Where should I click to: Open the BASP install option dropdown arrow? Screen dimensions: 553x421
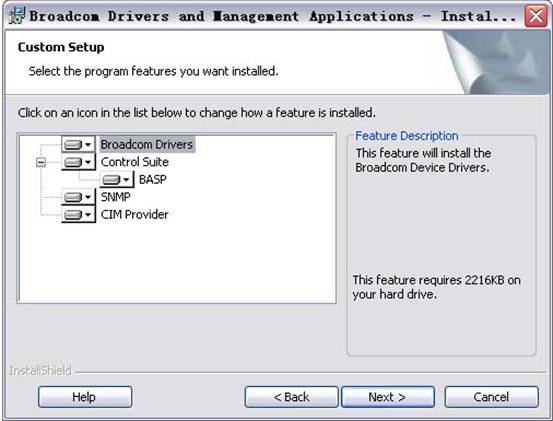126,180
